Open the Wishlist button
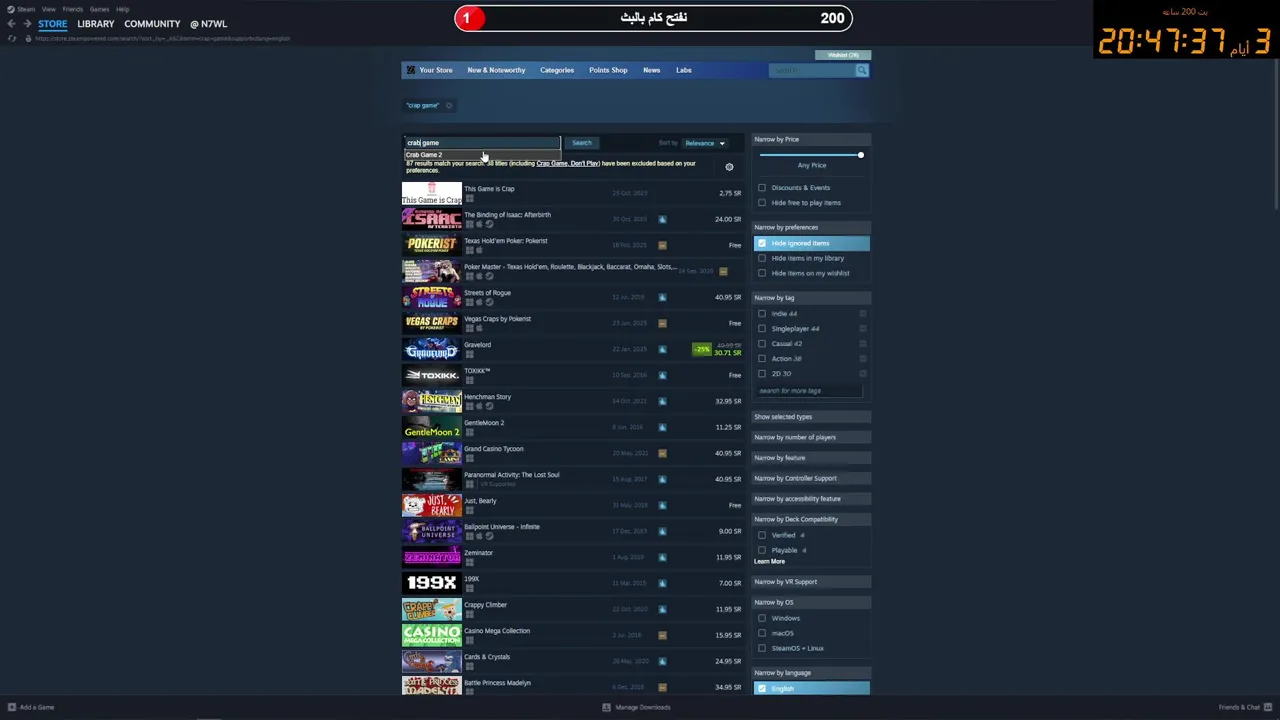 tap(843, 55)
